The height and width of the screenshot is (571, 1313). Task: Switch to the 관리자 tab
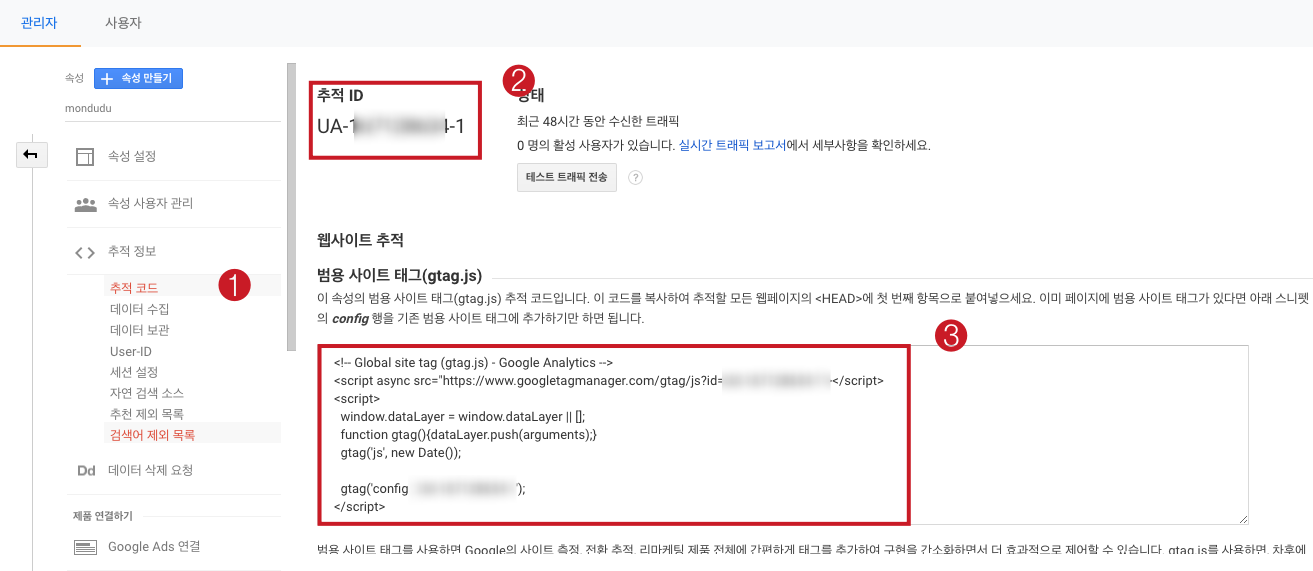click(40, 22)
